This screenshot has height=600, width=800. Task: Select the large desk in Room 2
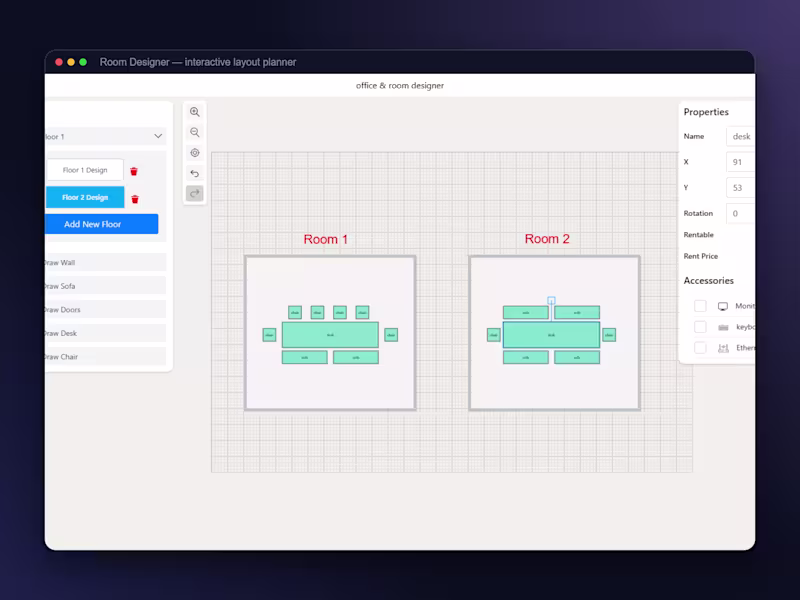[x=551, y=335]
